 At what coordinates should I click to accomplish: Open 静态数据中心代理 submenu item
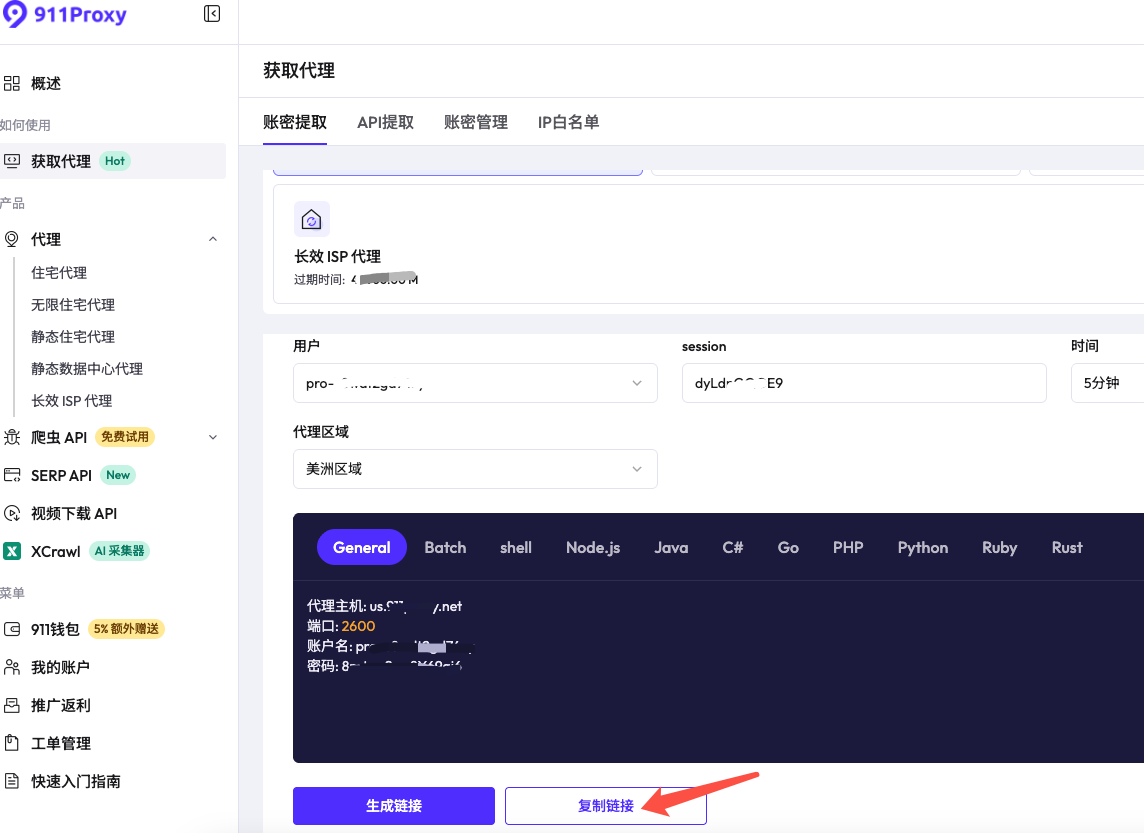point(87,369)
